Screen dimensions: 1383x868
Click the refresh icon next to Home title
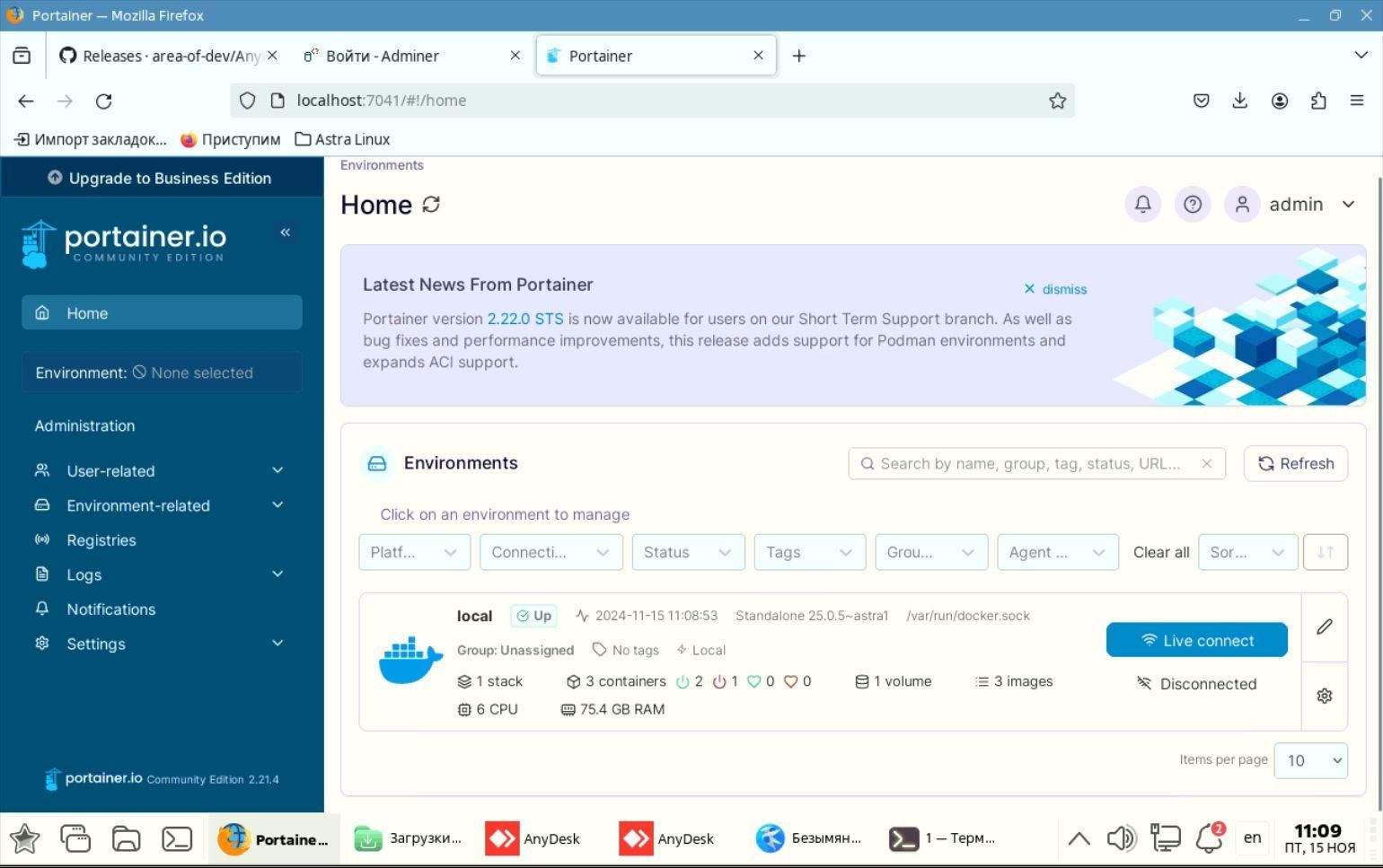click(x=431, y=205)
